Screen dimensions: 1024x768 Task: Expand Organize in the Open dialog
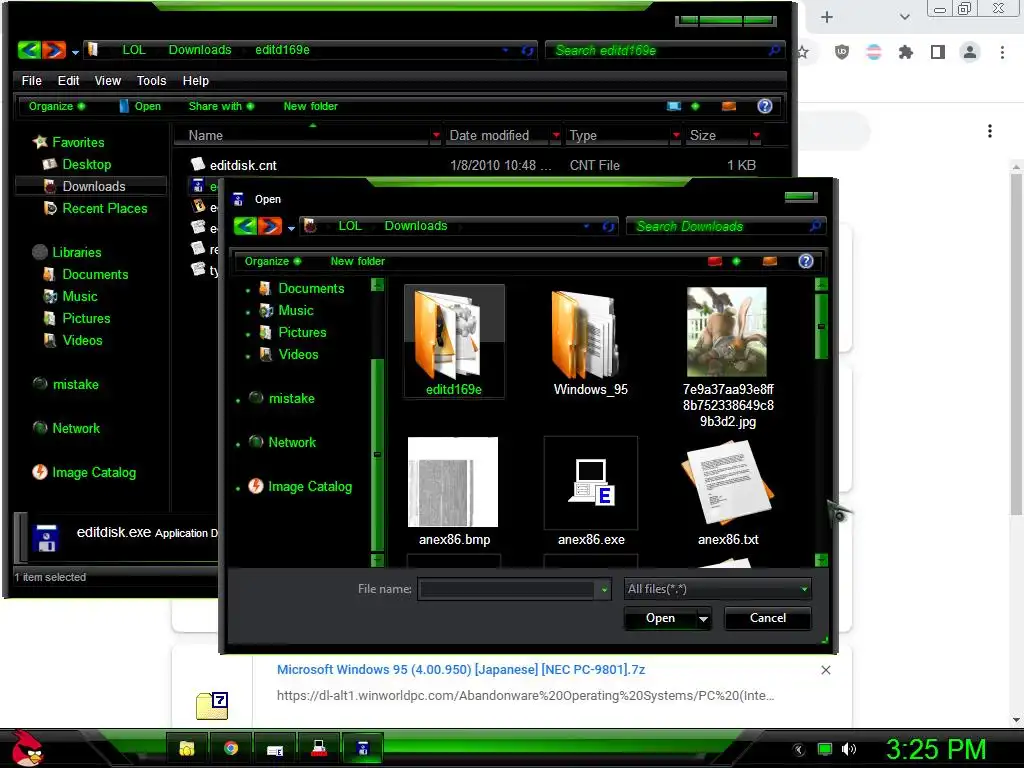coord(272,261)
